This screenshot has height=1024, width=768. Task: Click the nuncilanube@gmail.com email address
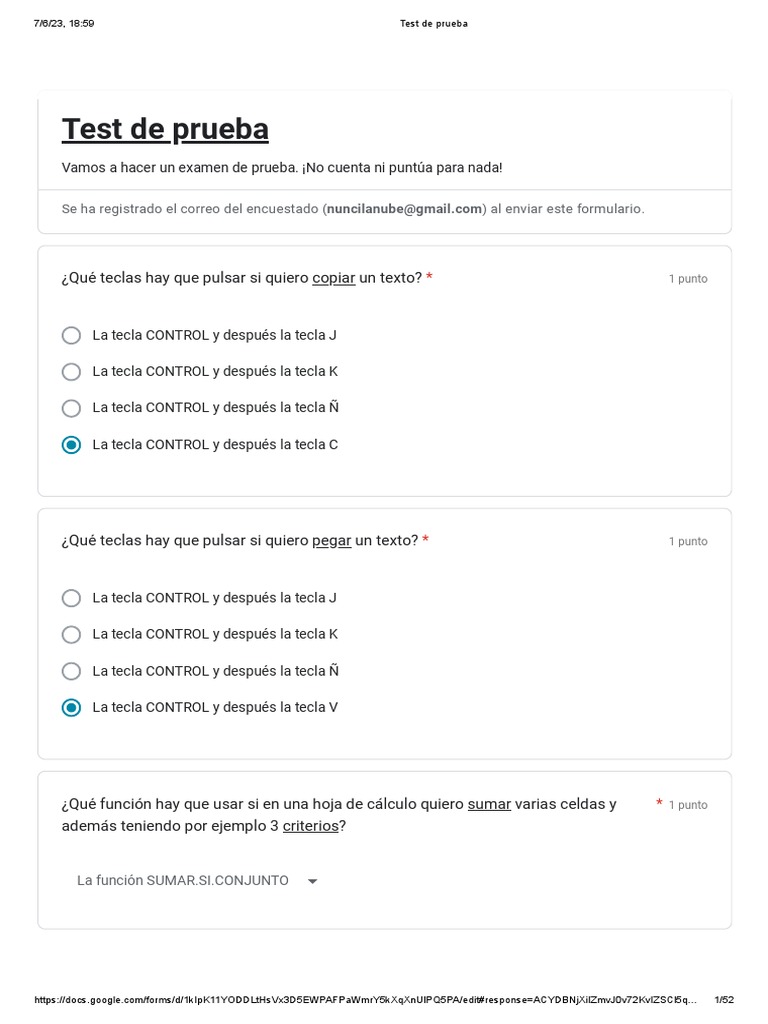[x=405, y=209]
